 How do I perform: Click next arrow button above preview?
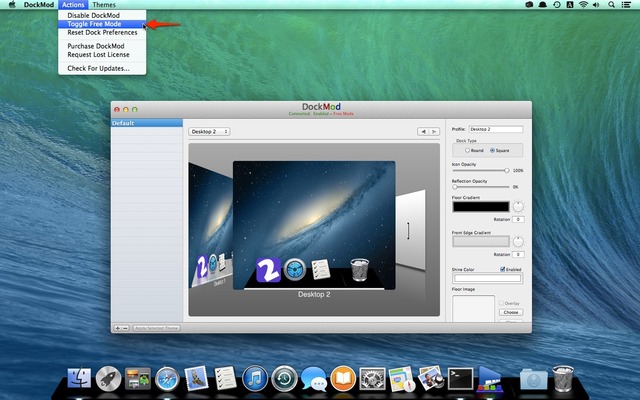point(434,131)
